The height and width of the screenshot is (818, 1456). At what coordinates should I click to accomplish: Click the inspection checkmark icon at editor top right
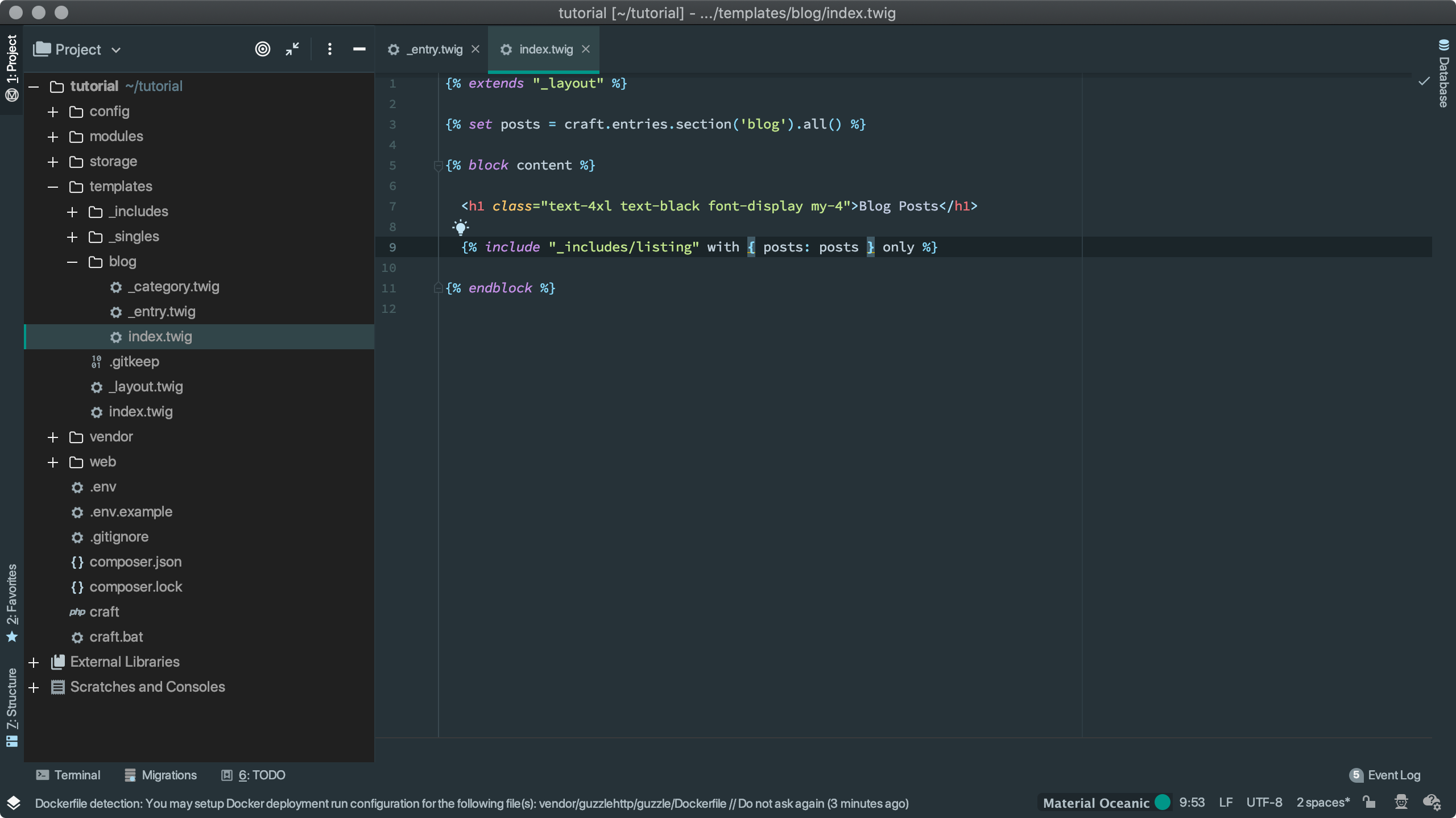[x=1424, y=81]
